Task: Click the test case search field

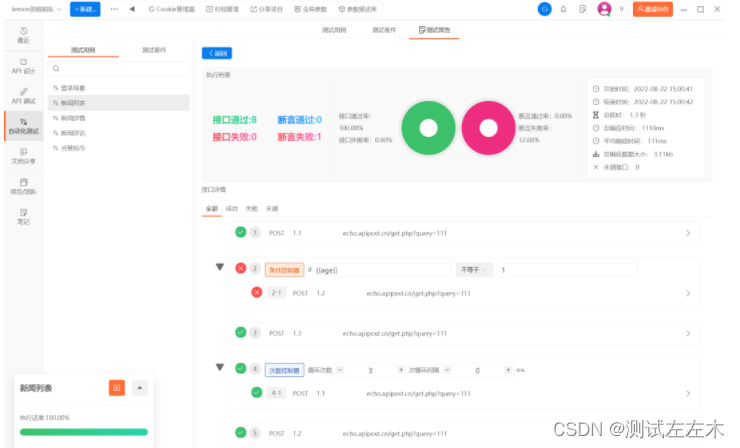Action: [x=119, y=68]
